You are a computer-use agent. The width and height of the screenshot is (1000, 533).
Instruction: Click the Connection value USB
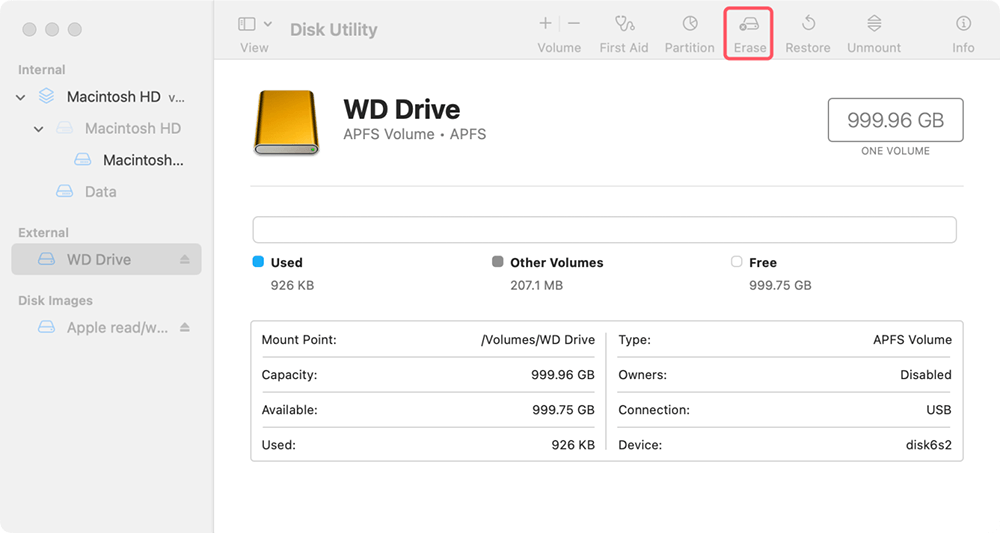point(939,410)
